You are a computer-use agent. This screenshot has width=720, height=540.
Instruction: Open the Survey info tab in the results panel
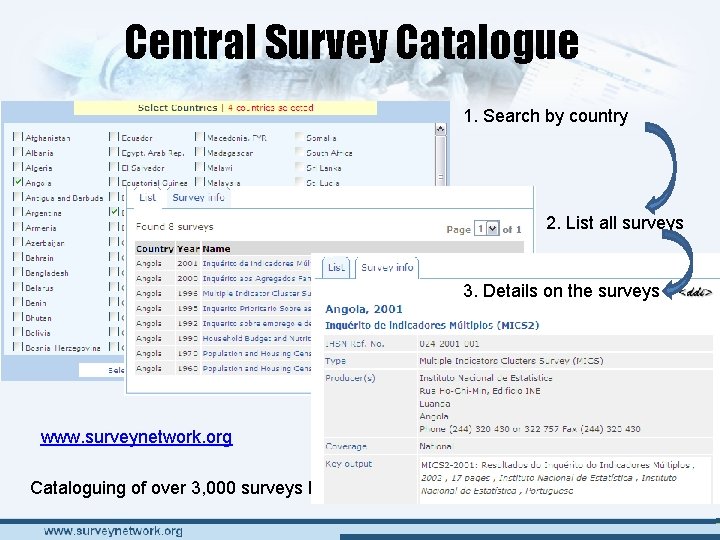click(x=198, y=197)
